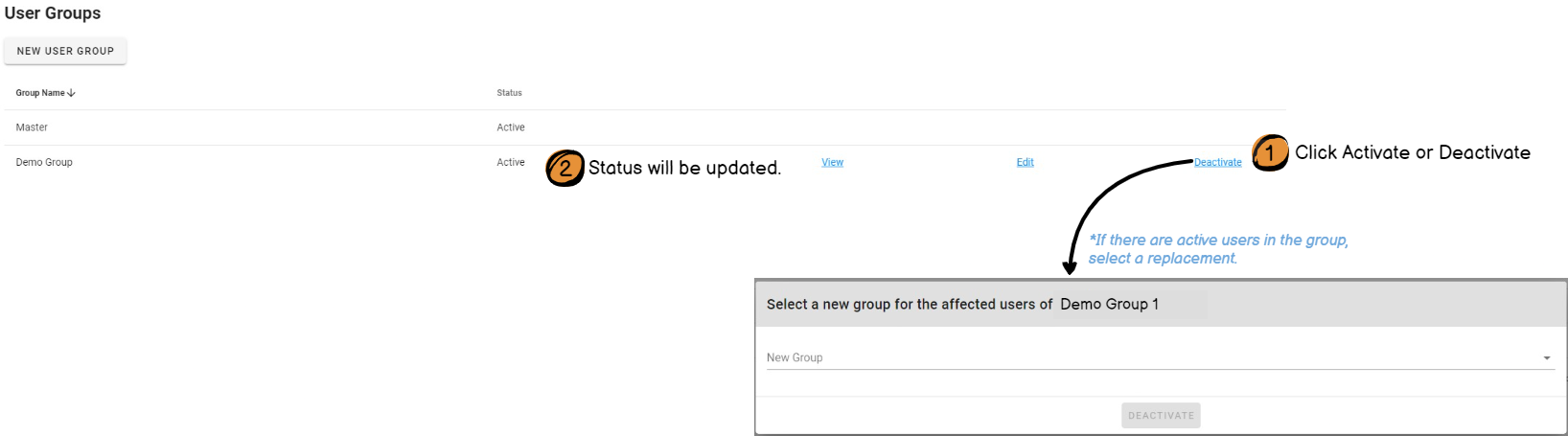Expand the New Group dropdown arrow
The width and height of the screenshot is (1568, 436).
tap(1546, 358)
